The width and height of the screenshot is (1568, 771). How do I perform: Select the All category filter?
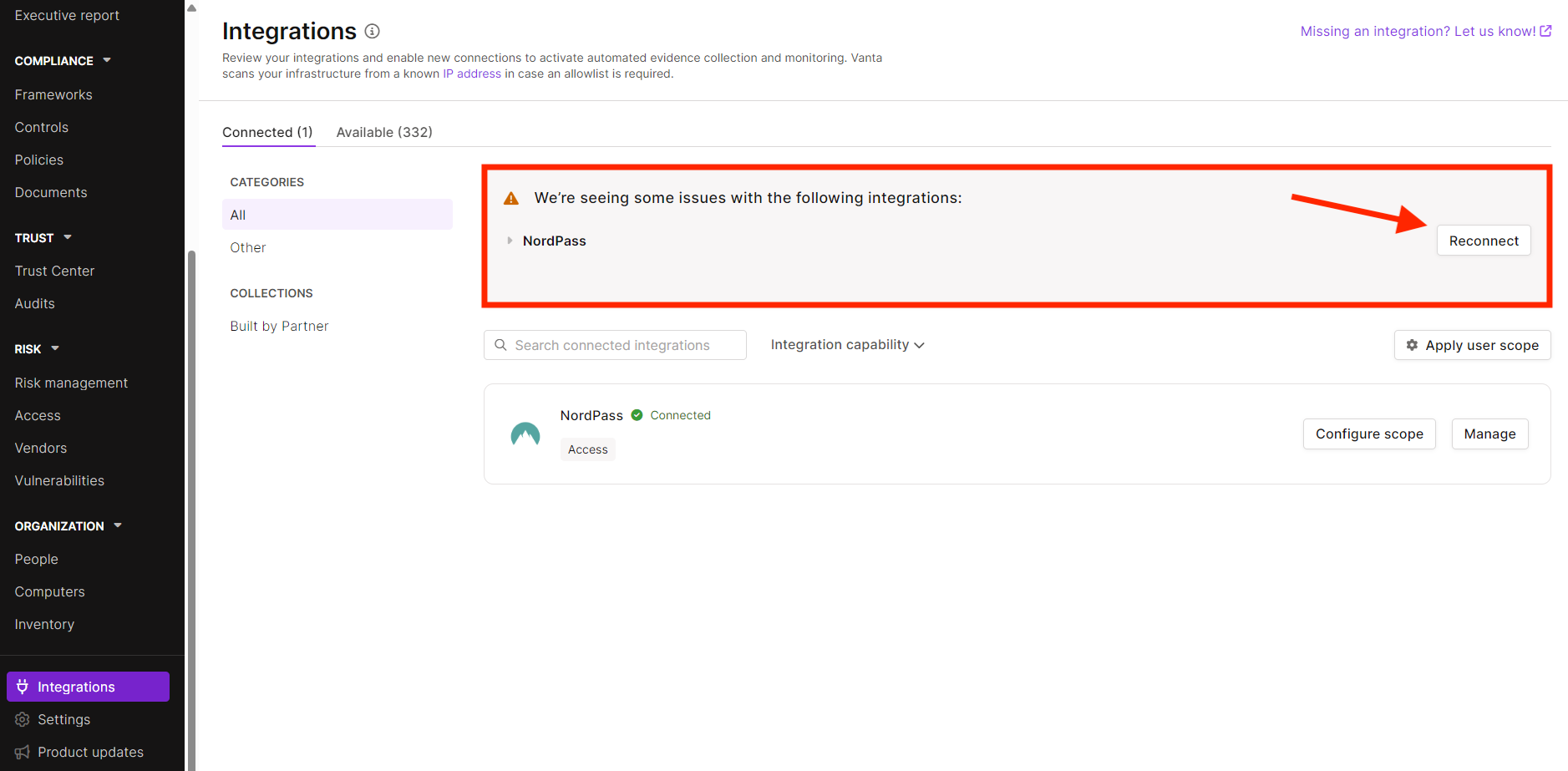337,215
